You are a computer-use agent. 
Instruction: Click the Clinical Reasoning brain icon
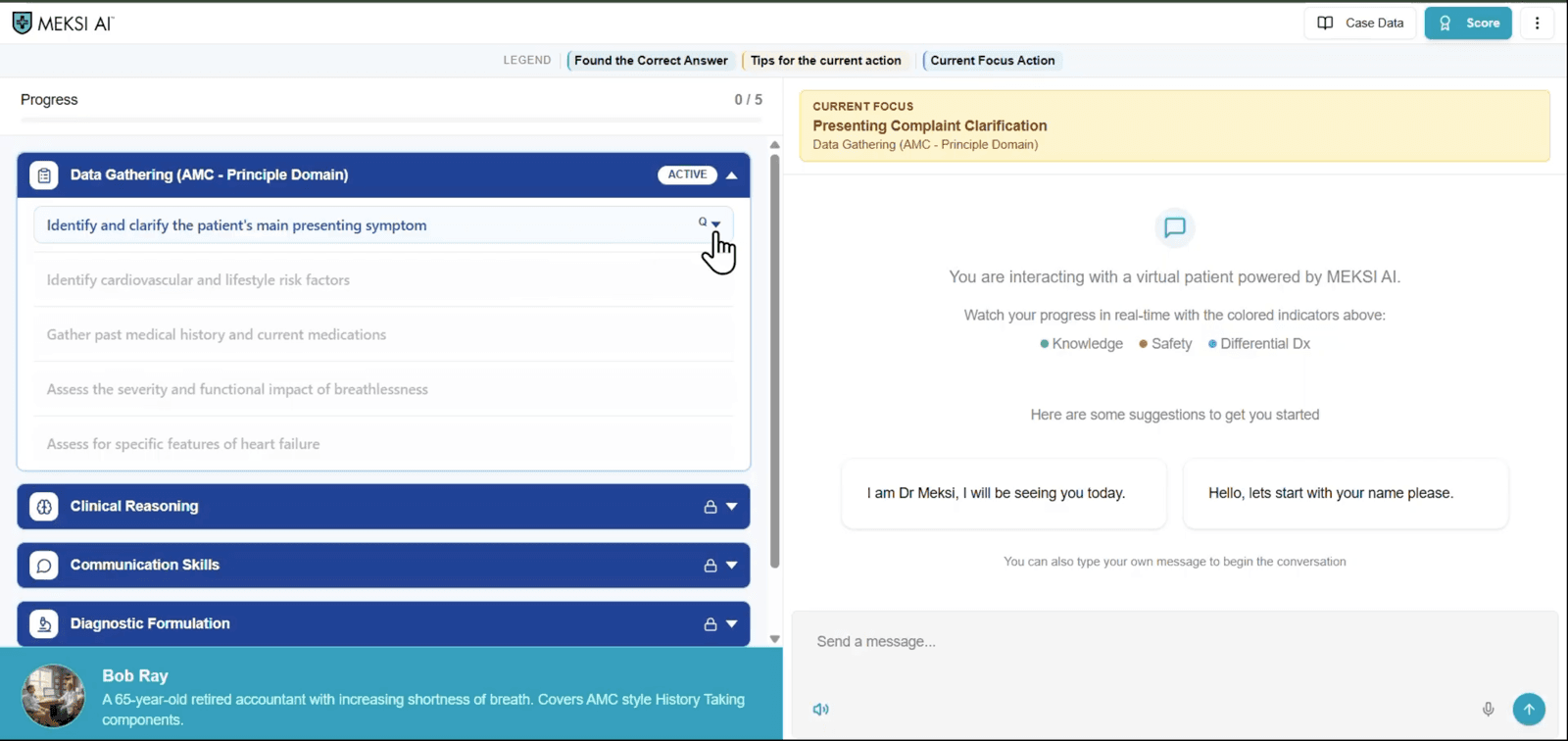pyautogui.click(x=44, y=507)
